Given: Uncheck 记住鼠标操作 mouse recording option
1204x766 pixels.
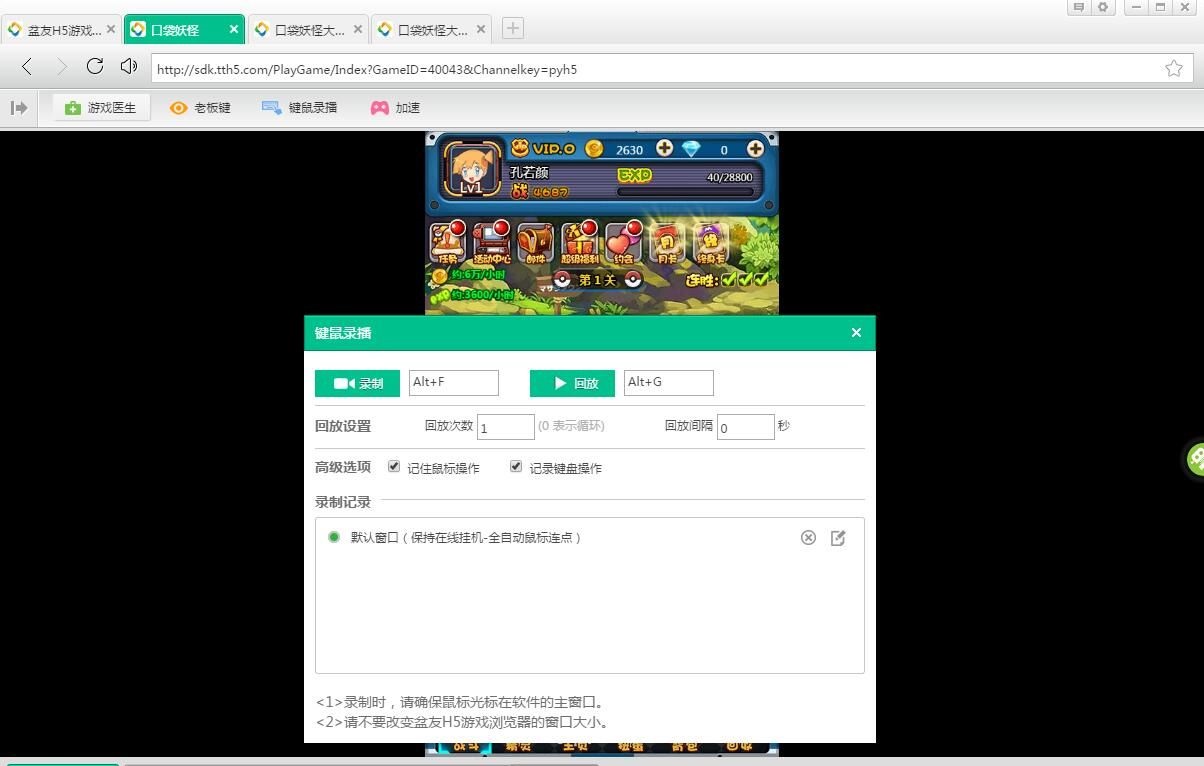Looking at the screenshot, I should click(394, 466).
